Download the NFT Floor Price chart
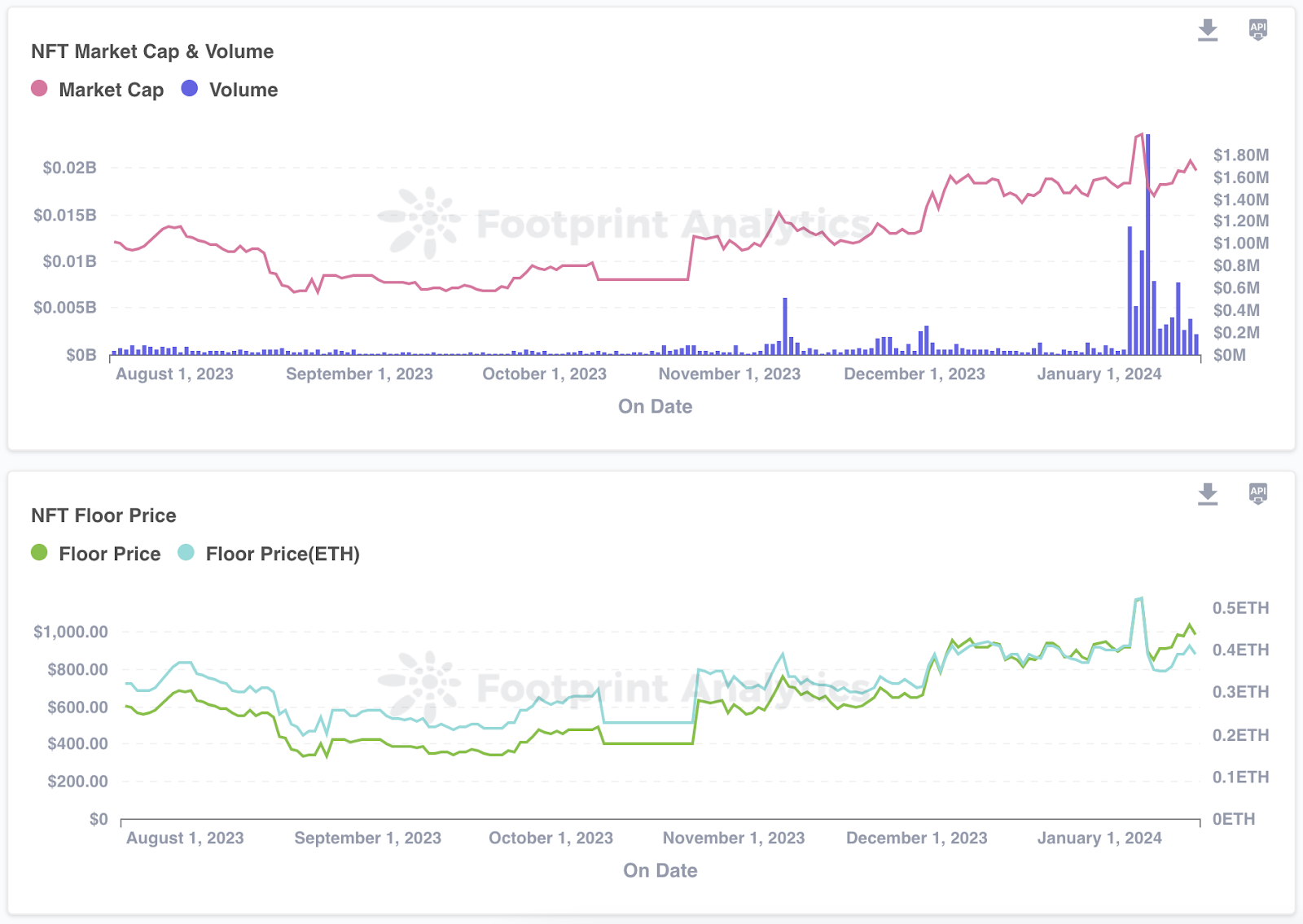 [1208, 493]
